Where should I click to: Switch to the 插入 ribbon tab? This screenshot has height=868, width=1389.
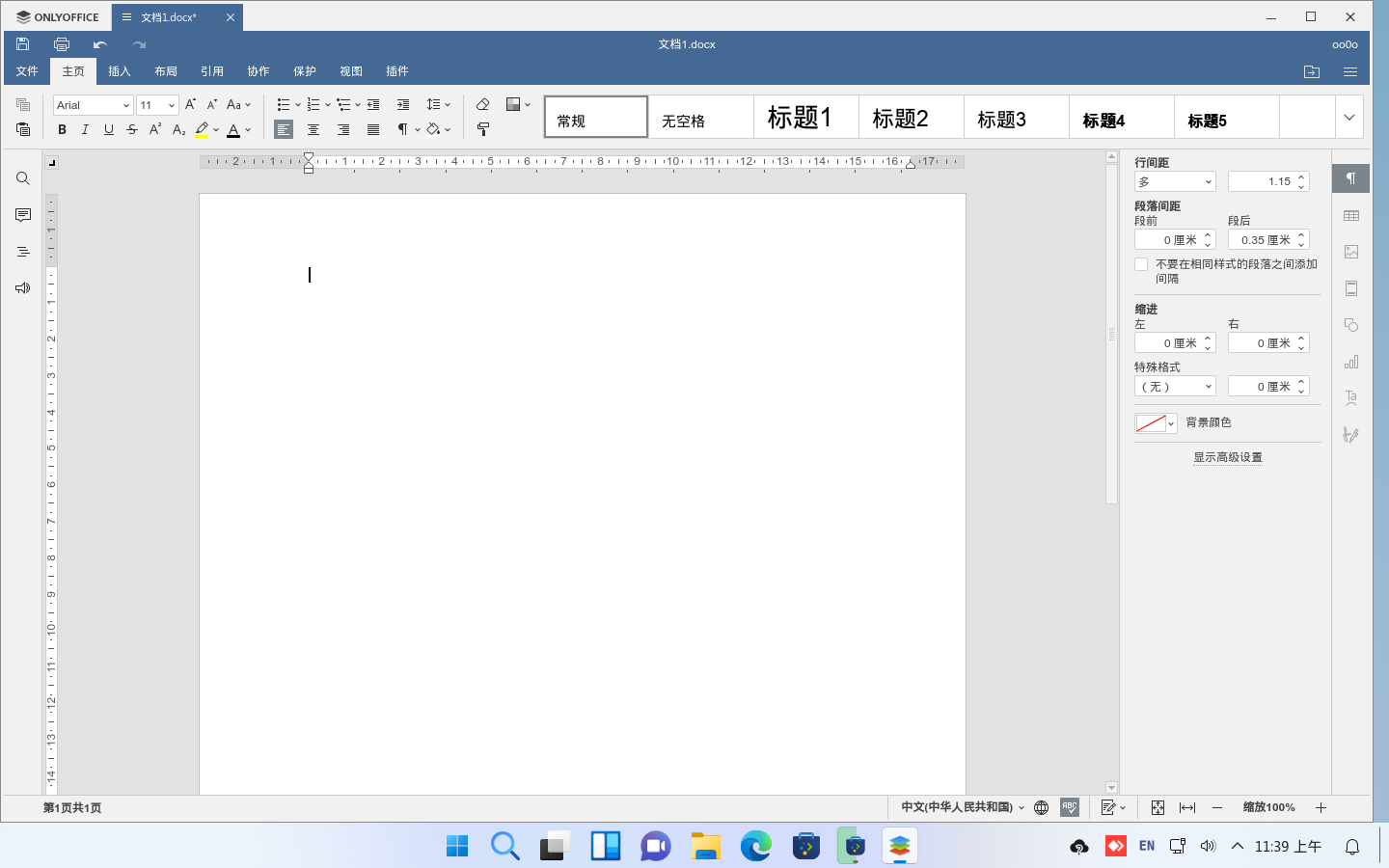pyautogui.click(x=119, y=70)
